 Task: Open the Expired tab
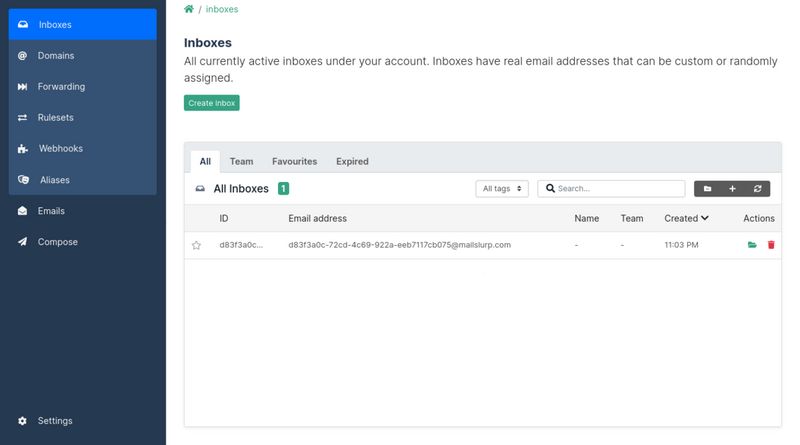click(x=352, y=161)
